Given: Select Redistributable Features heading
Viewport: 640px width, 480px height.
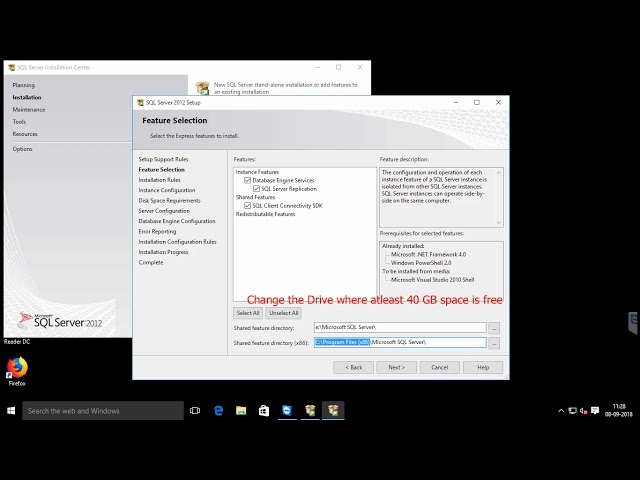Looking at the screenshot, I should (265, 214).
